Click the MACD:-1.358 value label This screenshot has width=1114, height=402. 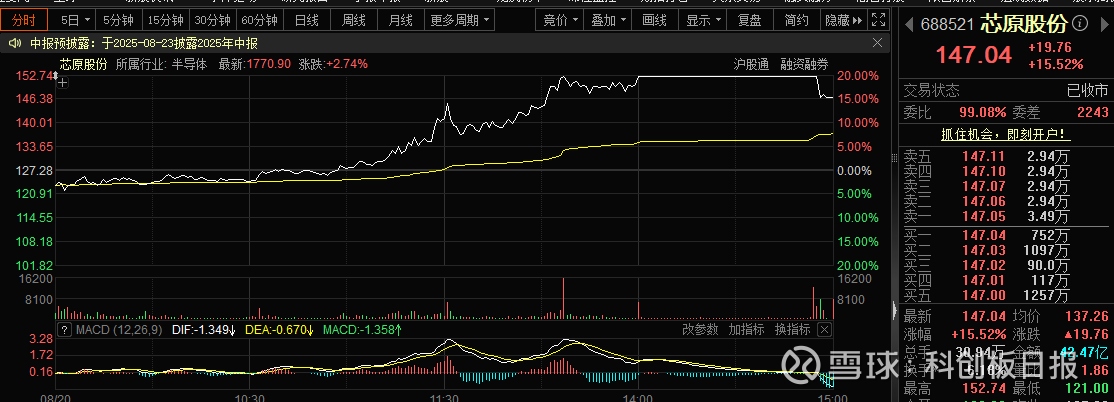click(362, 330)
